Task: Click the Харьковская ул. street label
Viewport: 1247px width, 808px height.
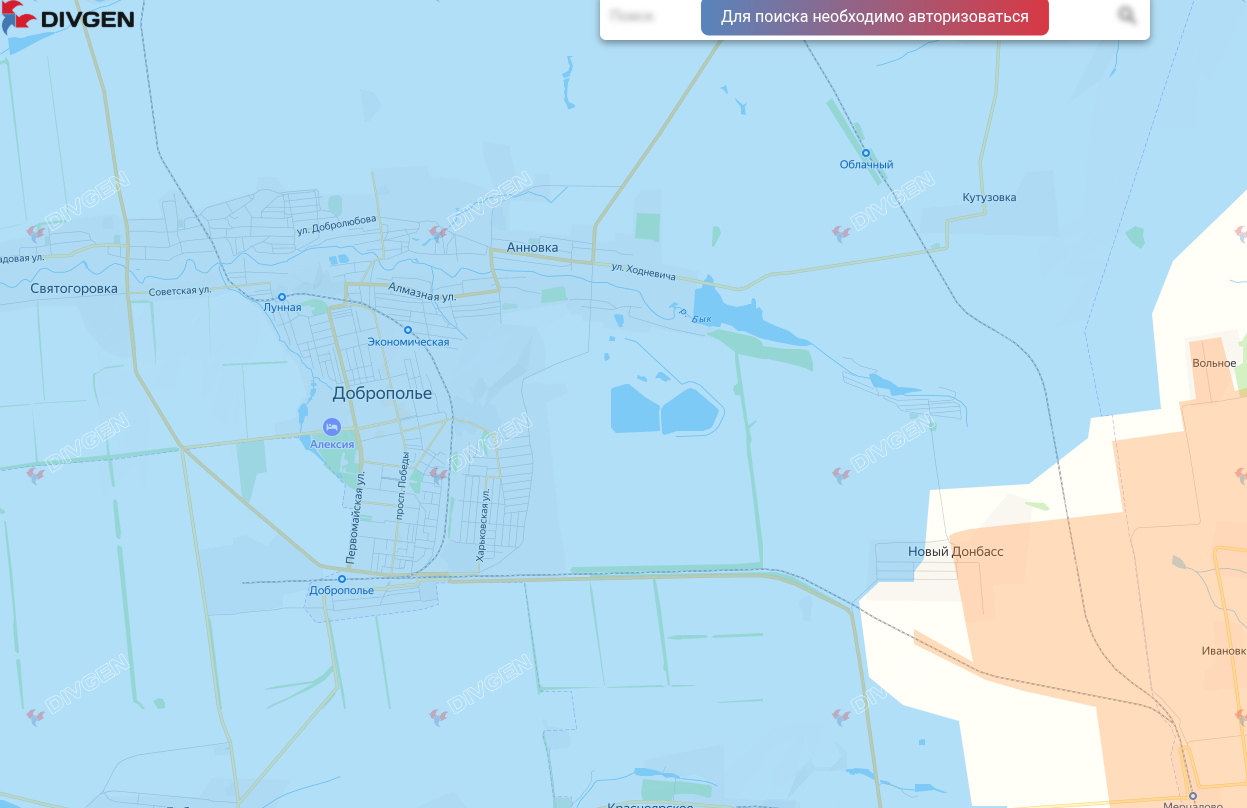Action: pos(481,526)
